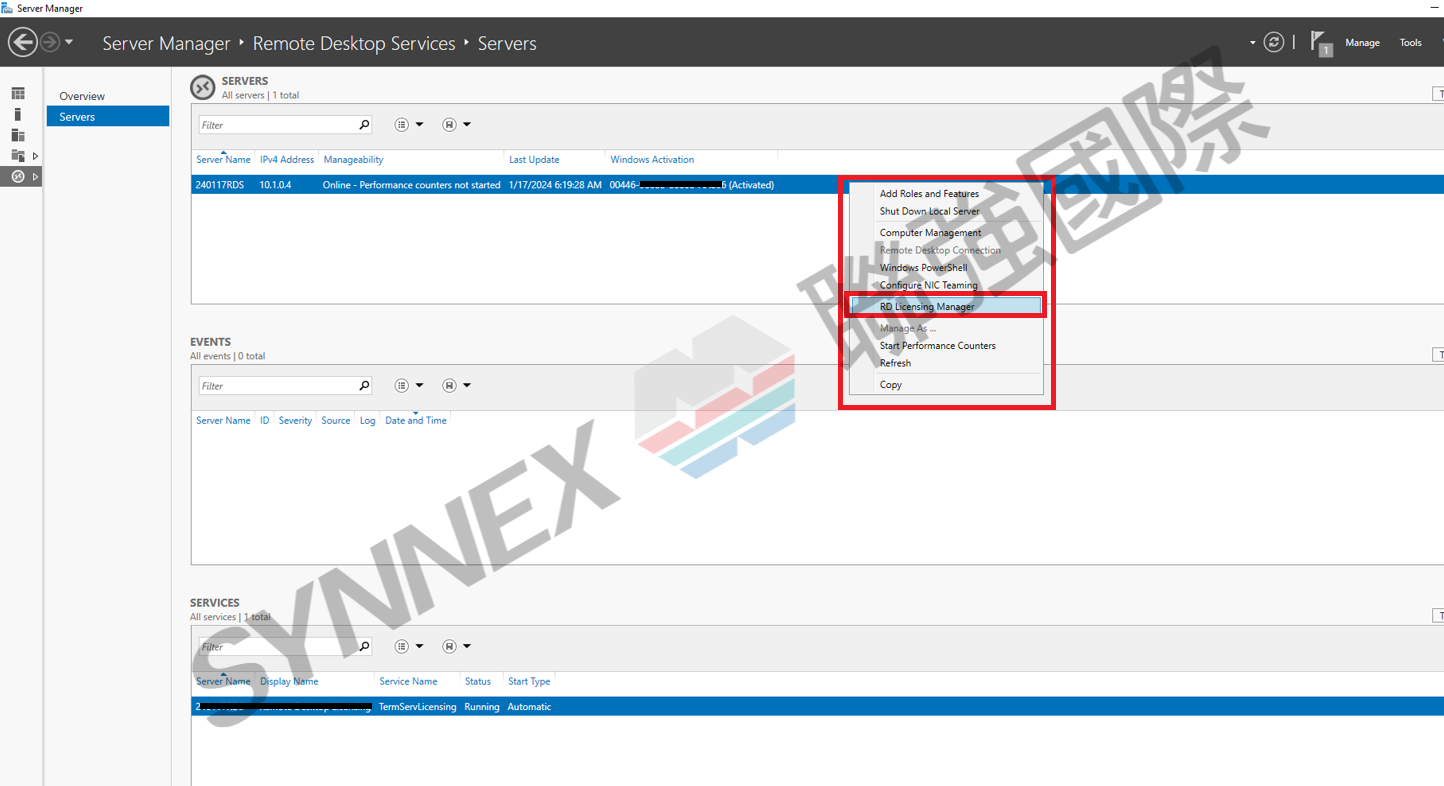The image size is (1444, 786).
Task: Sort events by Source column
Action: pyautogui.click(x=336, y=421)
